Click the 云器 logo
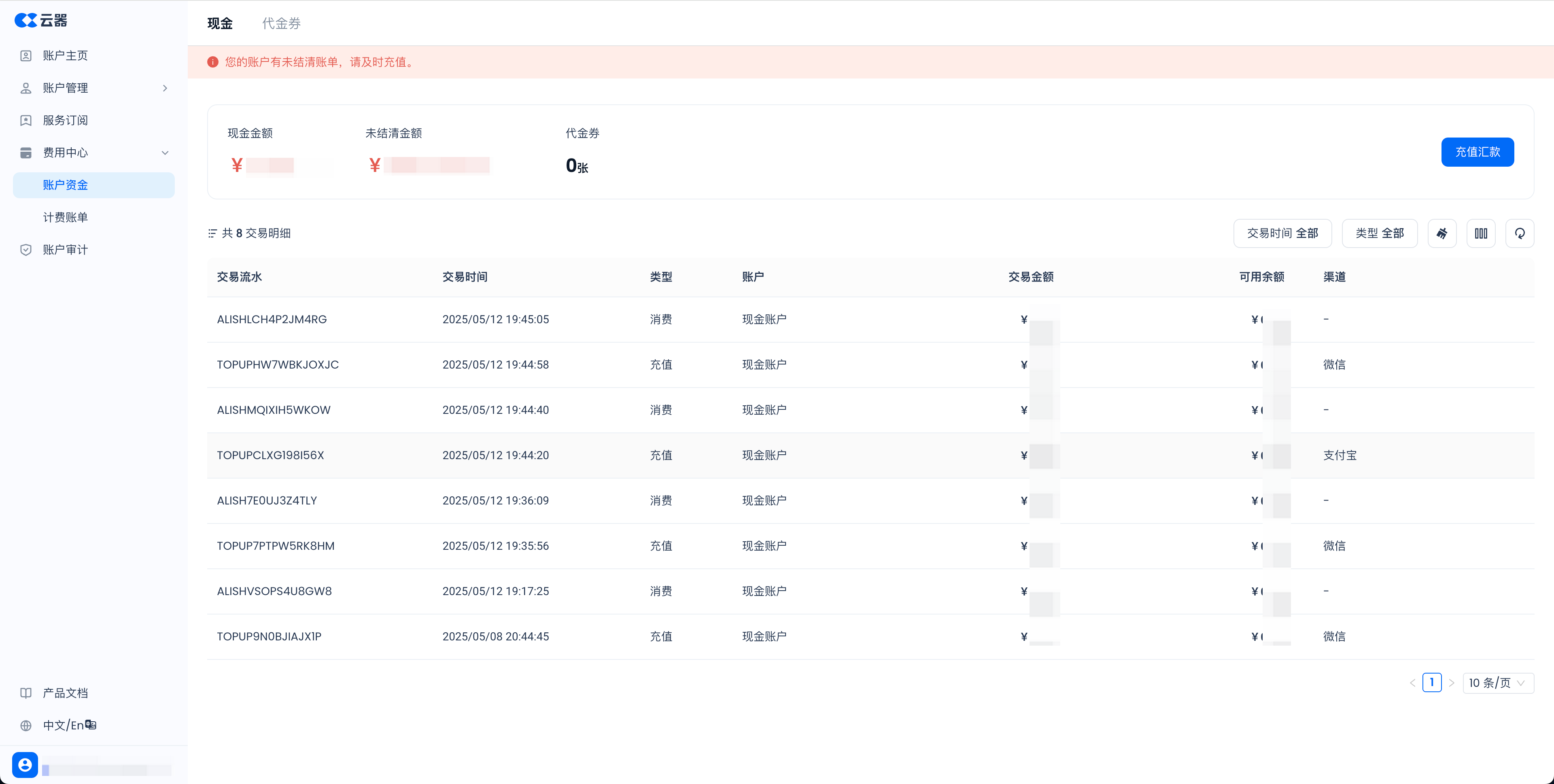 [x=40, y=21]
